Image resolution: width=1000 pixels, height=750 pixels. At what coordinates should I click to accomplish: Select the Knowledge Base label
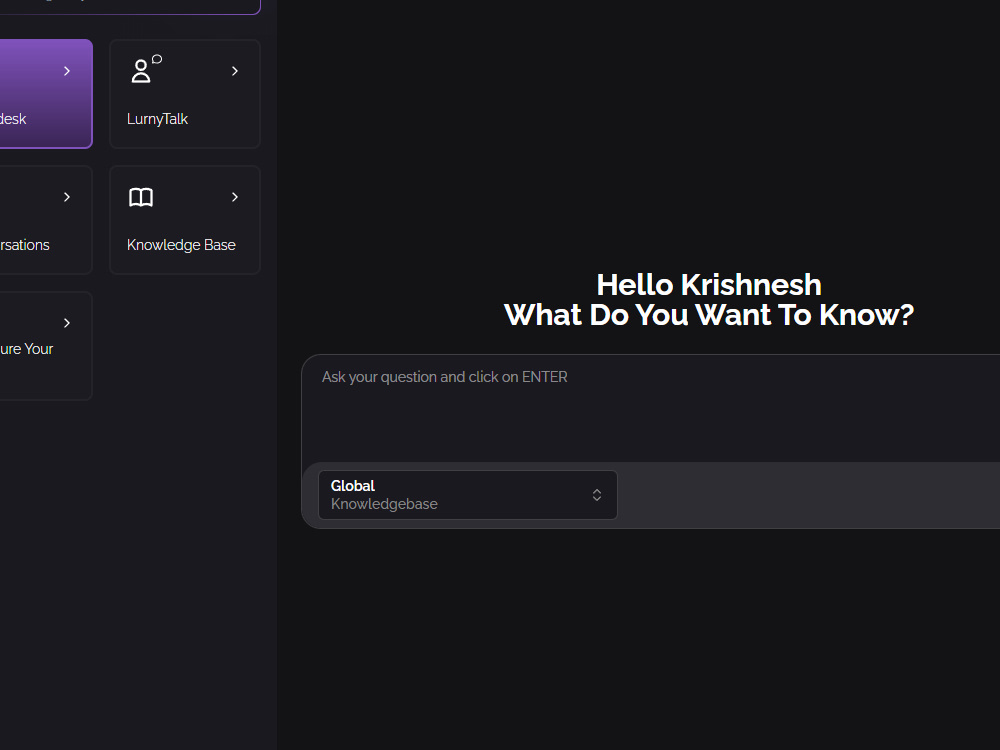click(x=181, y=246)
